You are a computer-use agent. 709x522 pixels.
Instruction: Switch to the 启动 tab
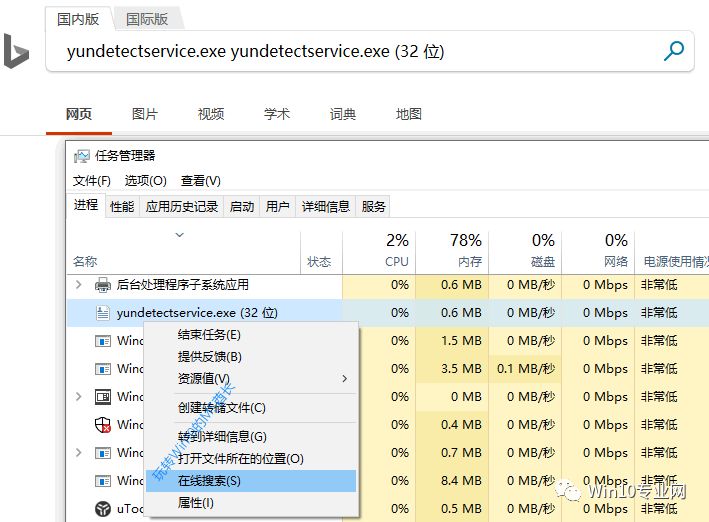pyautogui.click(x=242, y=207)
